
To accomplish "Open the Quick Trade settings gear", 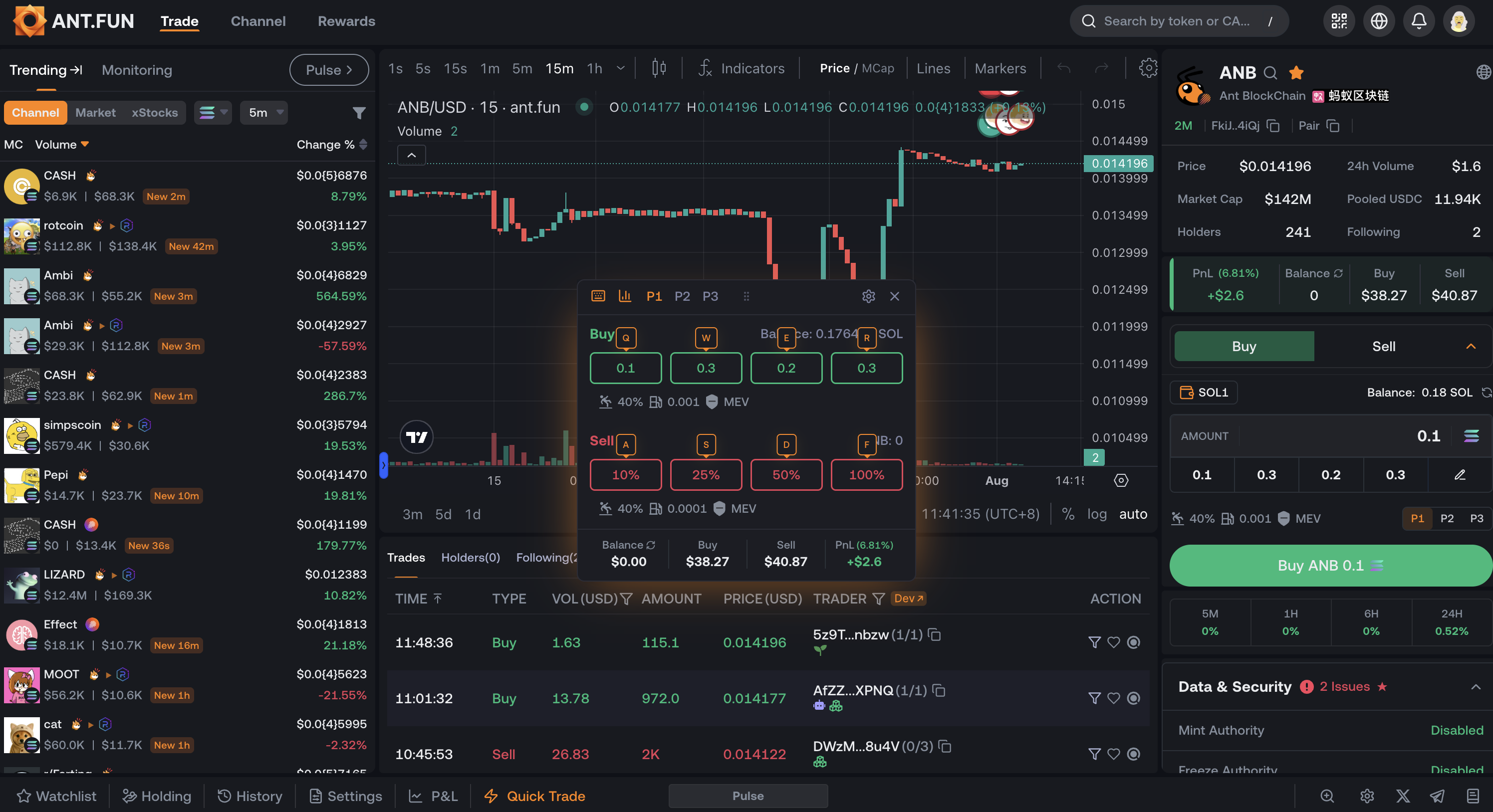I will tap(868, 296).
